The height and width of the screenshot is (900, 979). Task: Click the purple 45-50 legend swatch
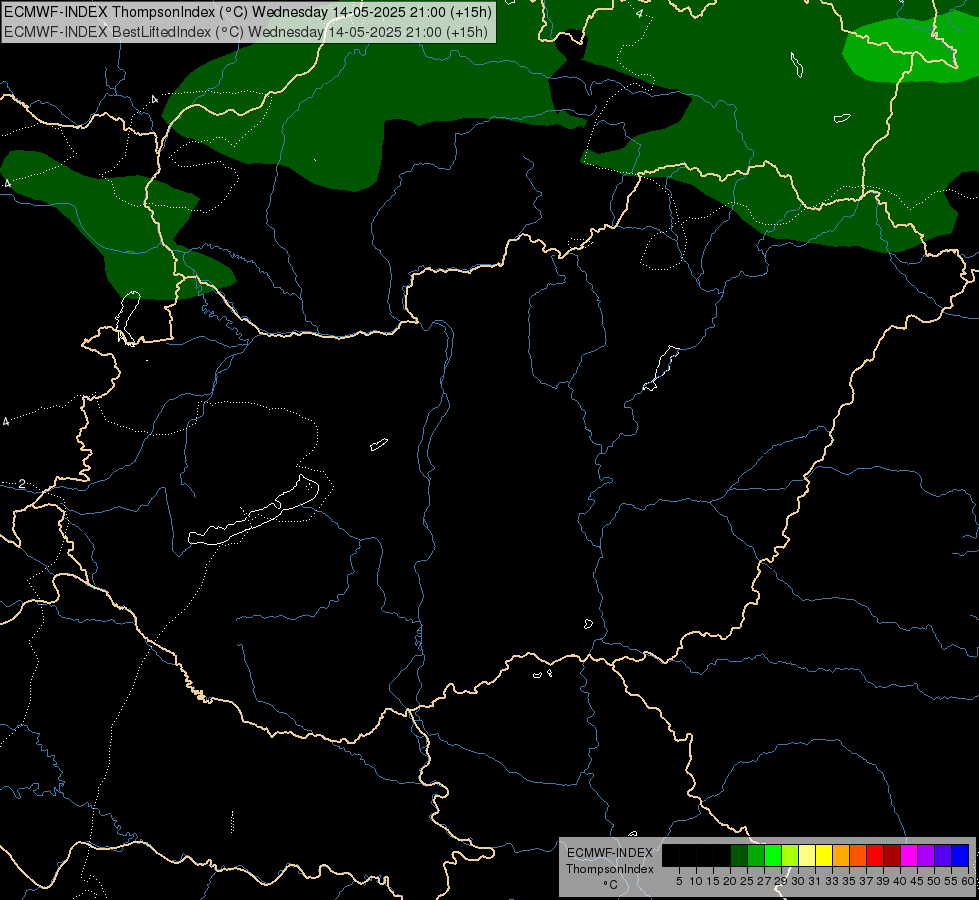click(926, 855)
